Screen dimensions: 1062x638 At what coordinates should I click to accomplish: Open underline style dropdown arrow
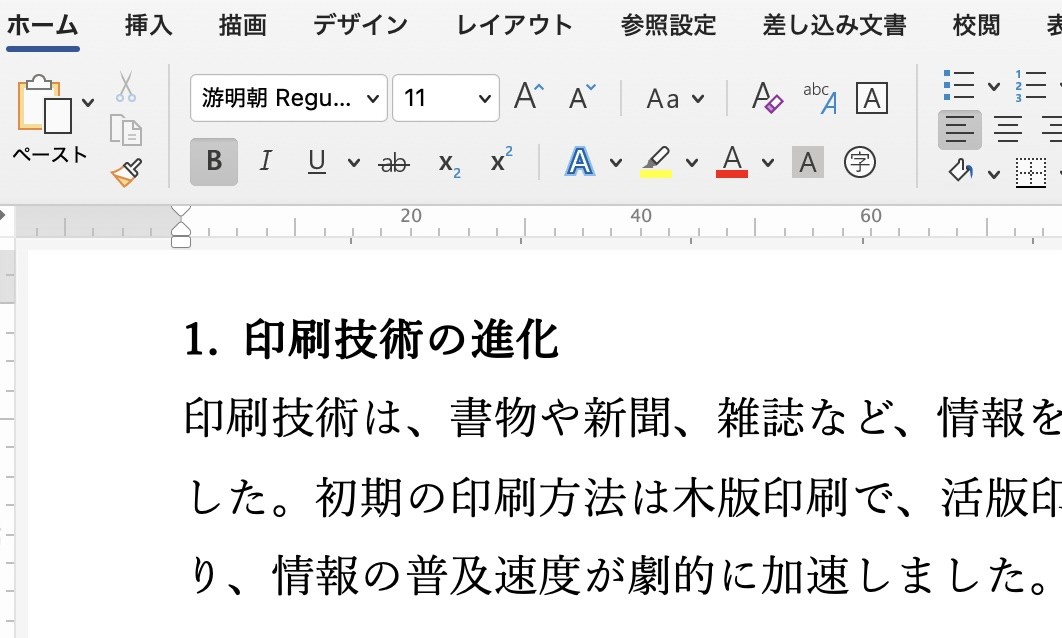(x=354, y=163)
